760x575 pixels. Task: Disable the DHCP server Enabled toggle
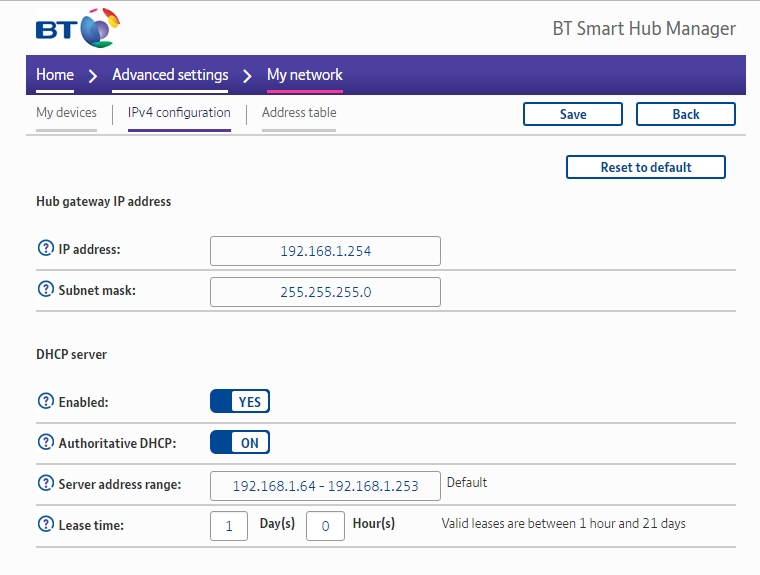[240, 402]
